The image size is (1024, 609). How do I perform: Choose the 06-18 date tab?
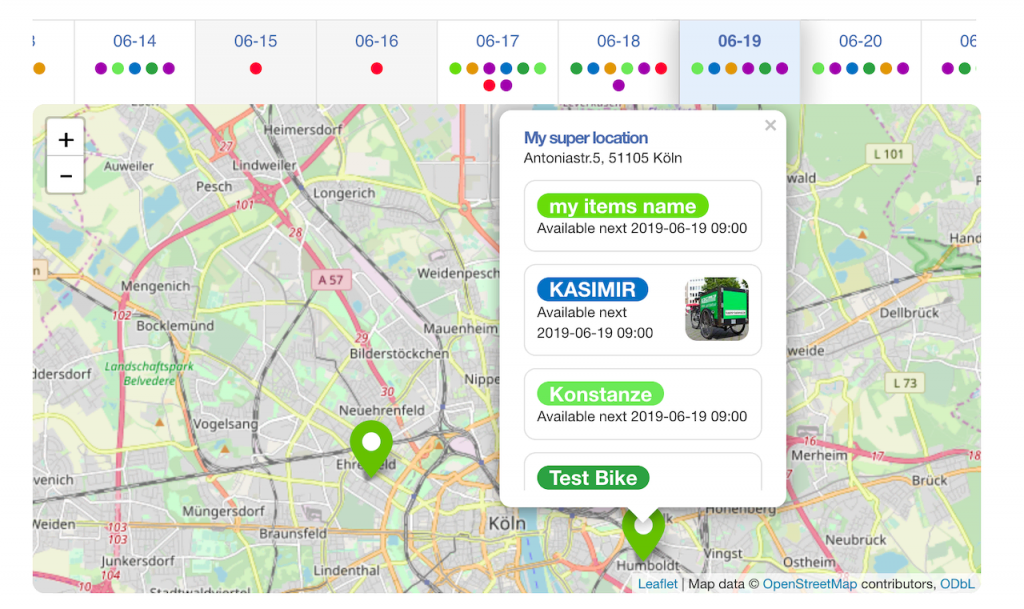coord(618,42)
